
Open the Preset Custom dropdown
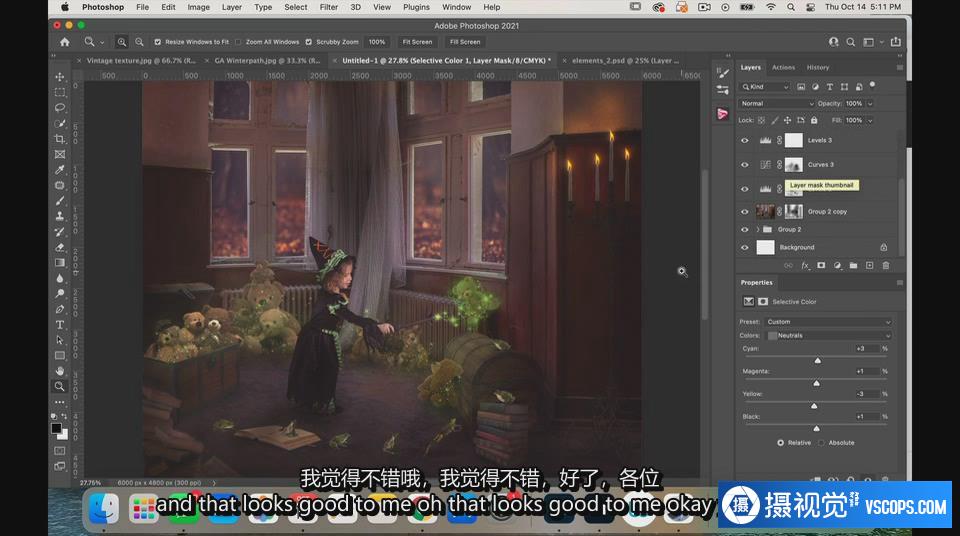[x=828, y=322]
